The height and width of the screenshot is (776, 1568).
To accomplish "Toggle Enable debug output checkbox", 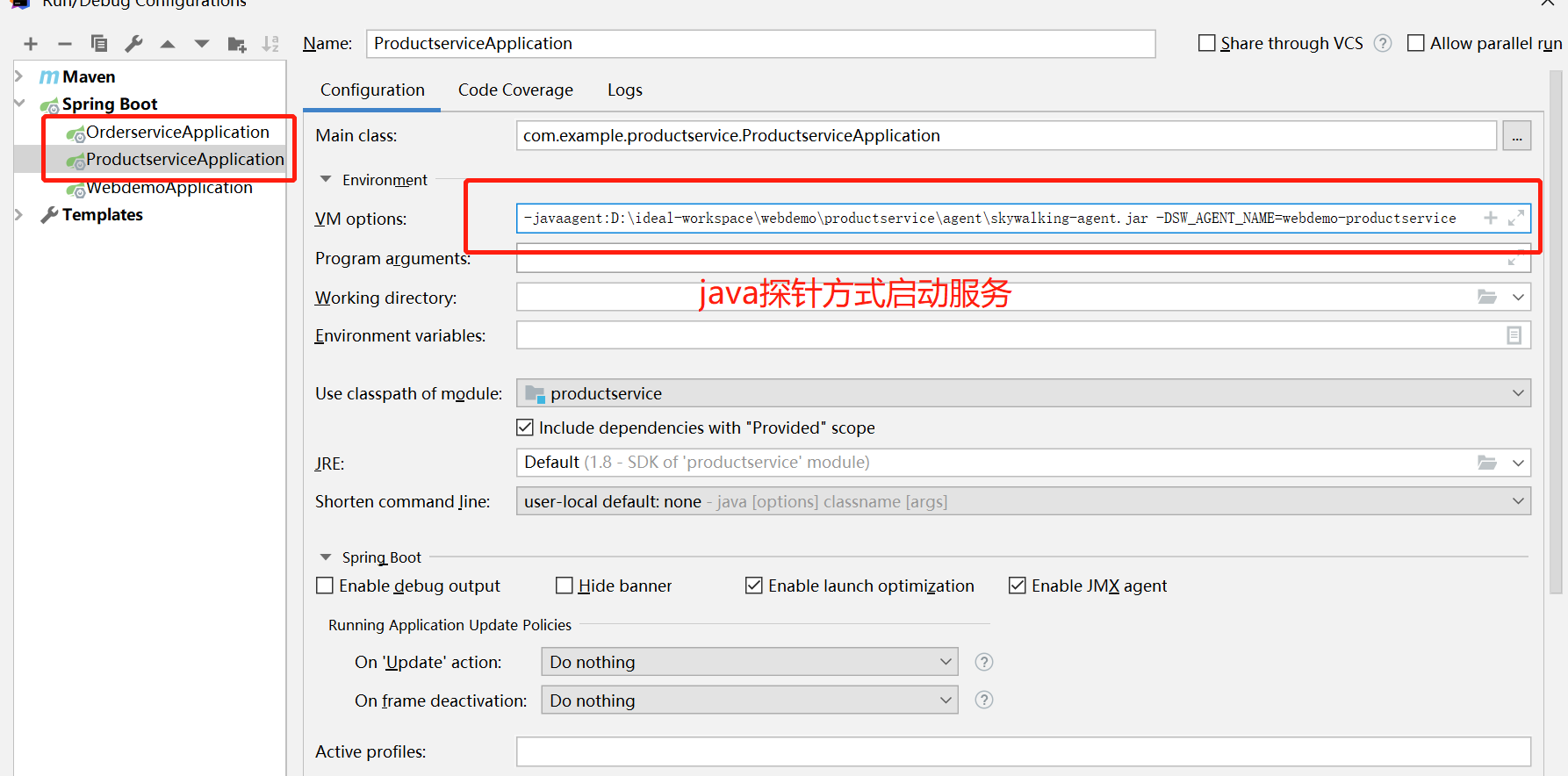I will 325,586.
